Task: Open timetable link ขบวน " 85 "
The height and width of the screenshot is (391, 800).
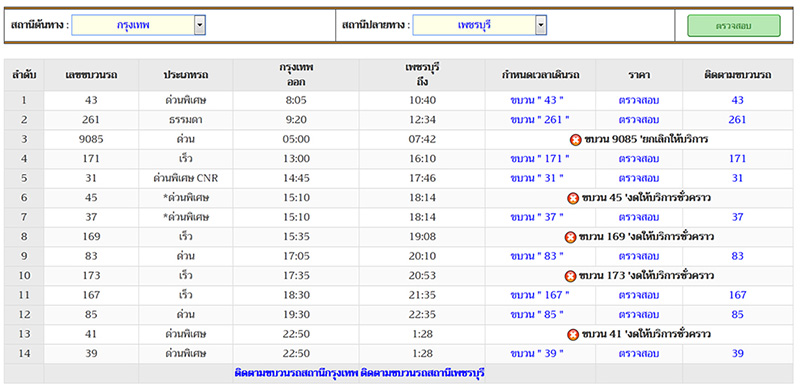Action: (537, 314)
